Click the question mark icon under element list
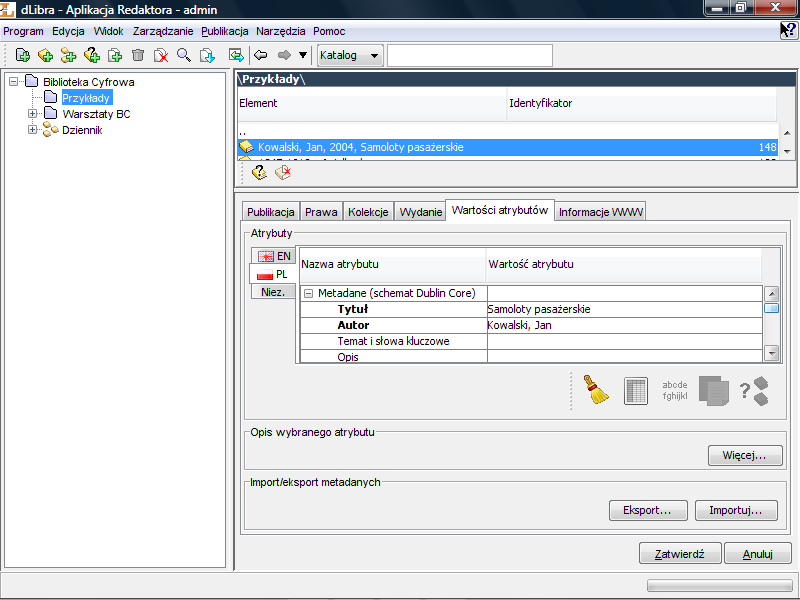This screenshot has height=600, width=800. (x=259, y=173)
